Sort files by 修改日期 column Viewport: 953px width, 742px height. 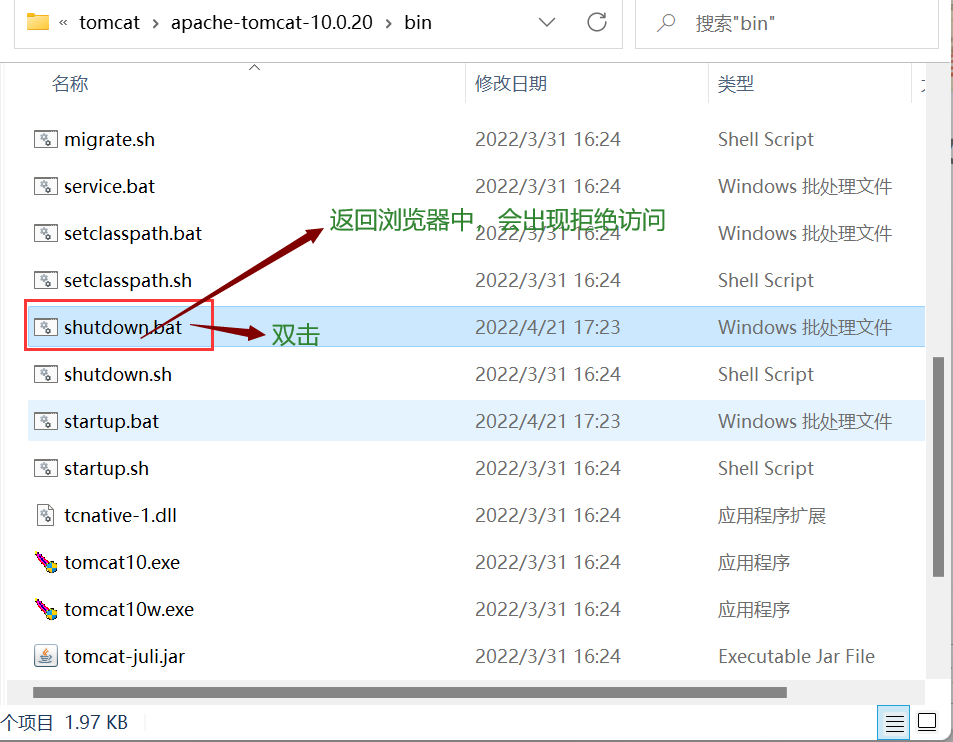point(511,83)
